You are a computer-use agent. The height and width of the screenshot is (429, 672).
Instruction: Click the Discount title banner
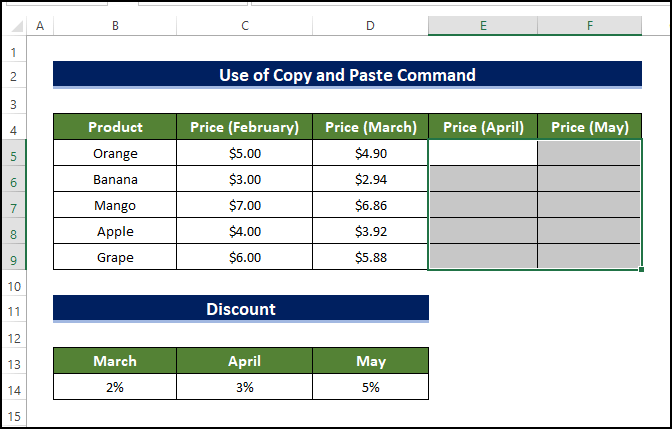240,309
